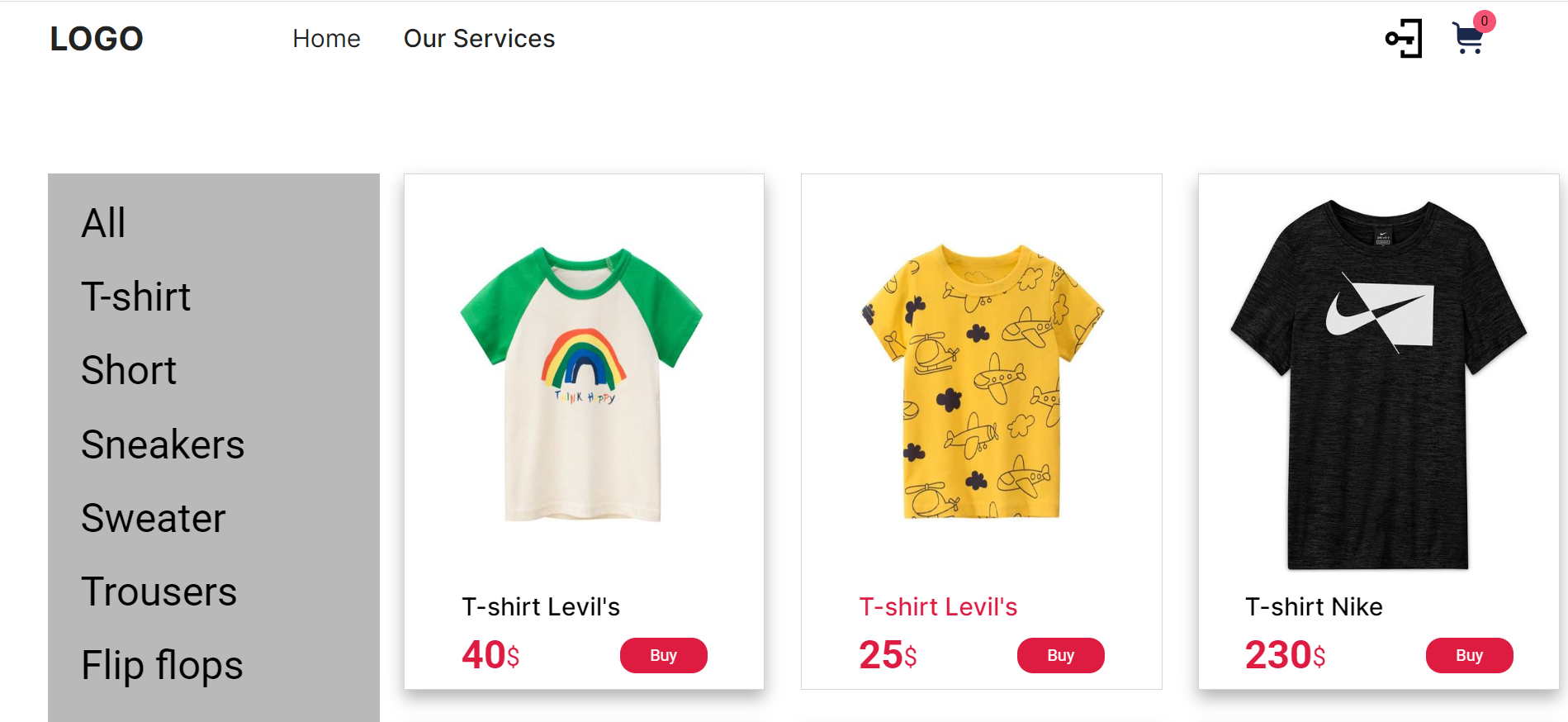This screenshot has height=722, width=1568.
Task: Click the LOGO brand text
Action: click(x=96, y=39)
